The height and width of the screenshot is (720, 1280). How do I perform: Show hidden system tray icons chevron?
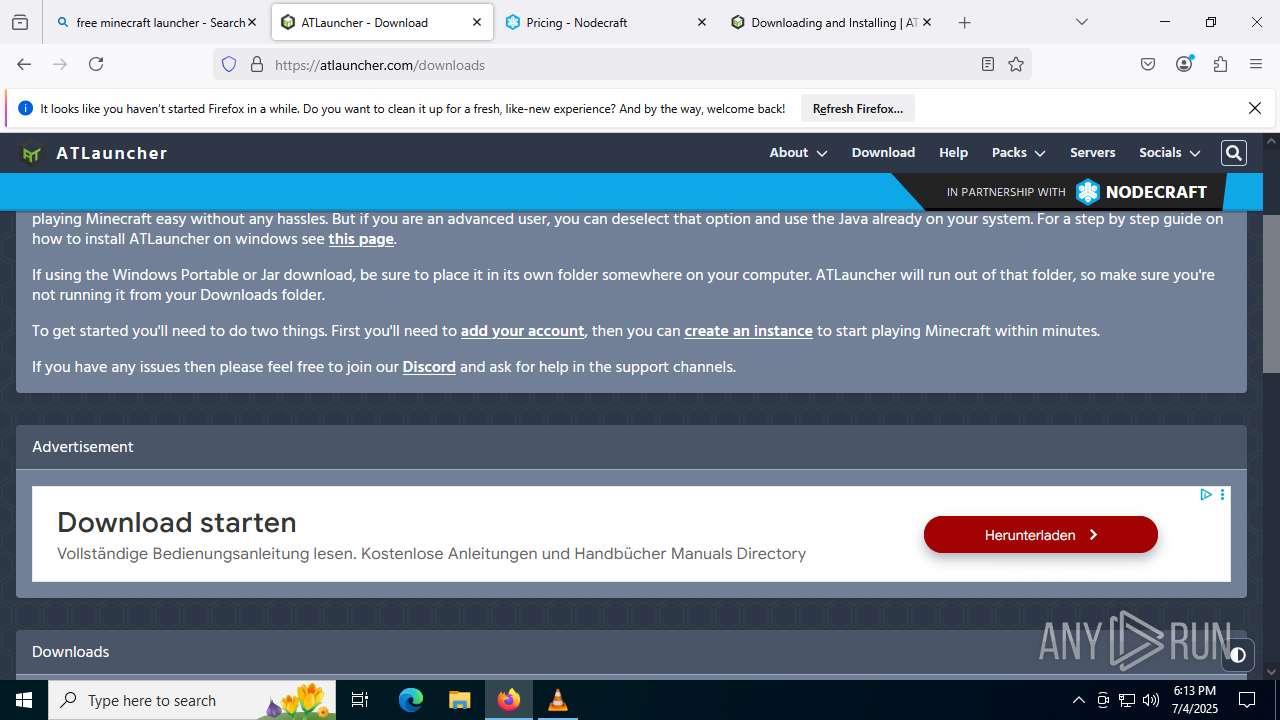pos(1078,700)
